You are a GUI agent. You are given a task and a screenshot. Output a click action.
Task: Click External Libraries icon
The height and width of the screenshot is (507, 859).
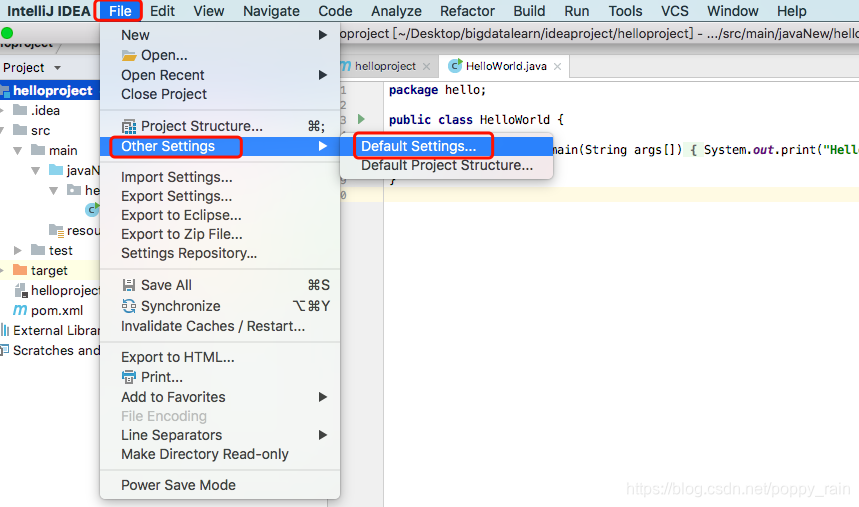click(x=5, y=330)
